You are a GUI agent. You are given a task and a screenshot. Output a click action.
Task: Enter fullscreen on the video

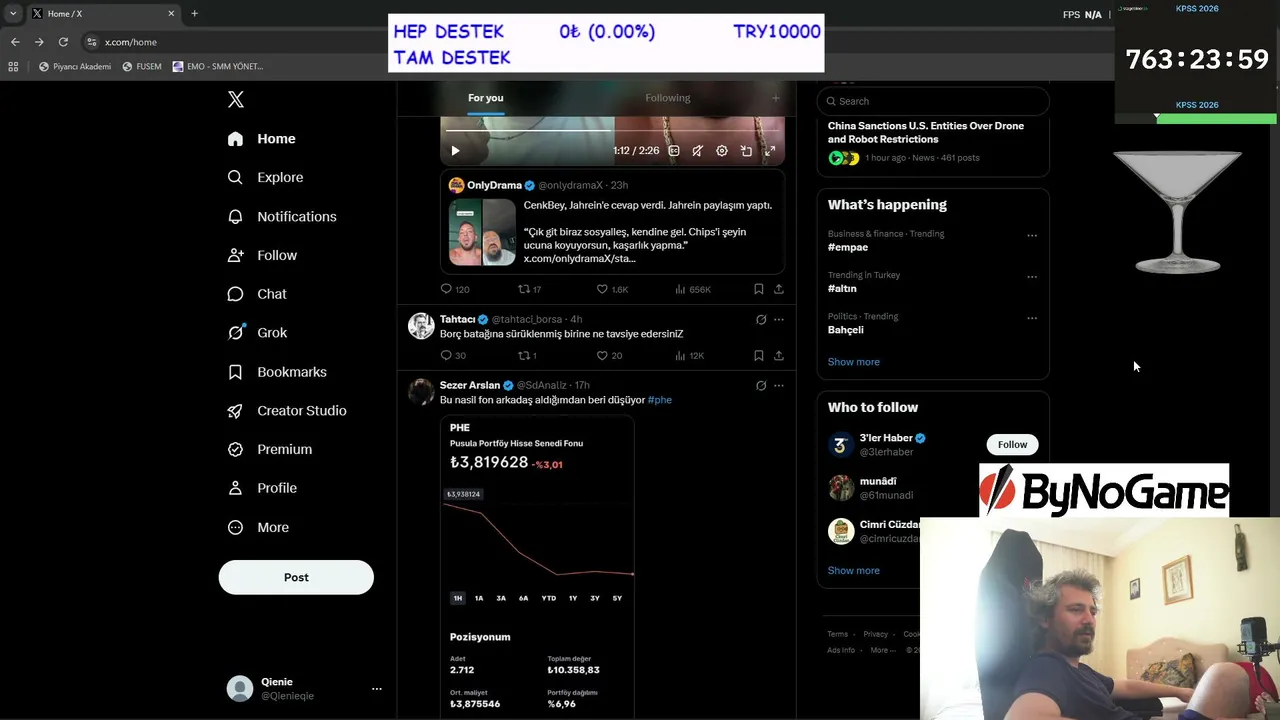[770, 151]
